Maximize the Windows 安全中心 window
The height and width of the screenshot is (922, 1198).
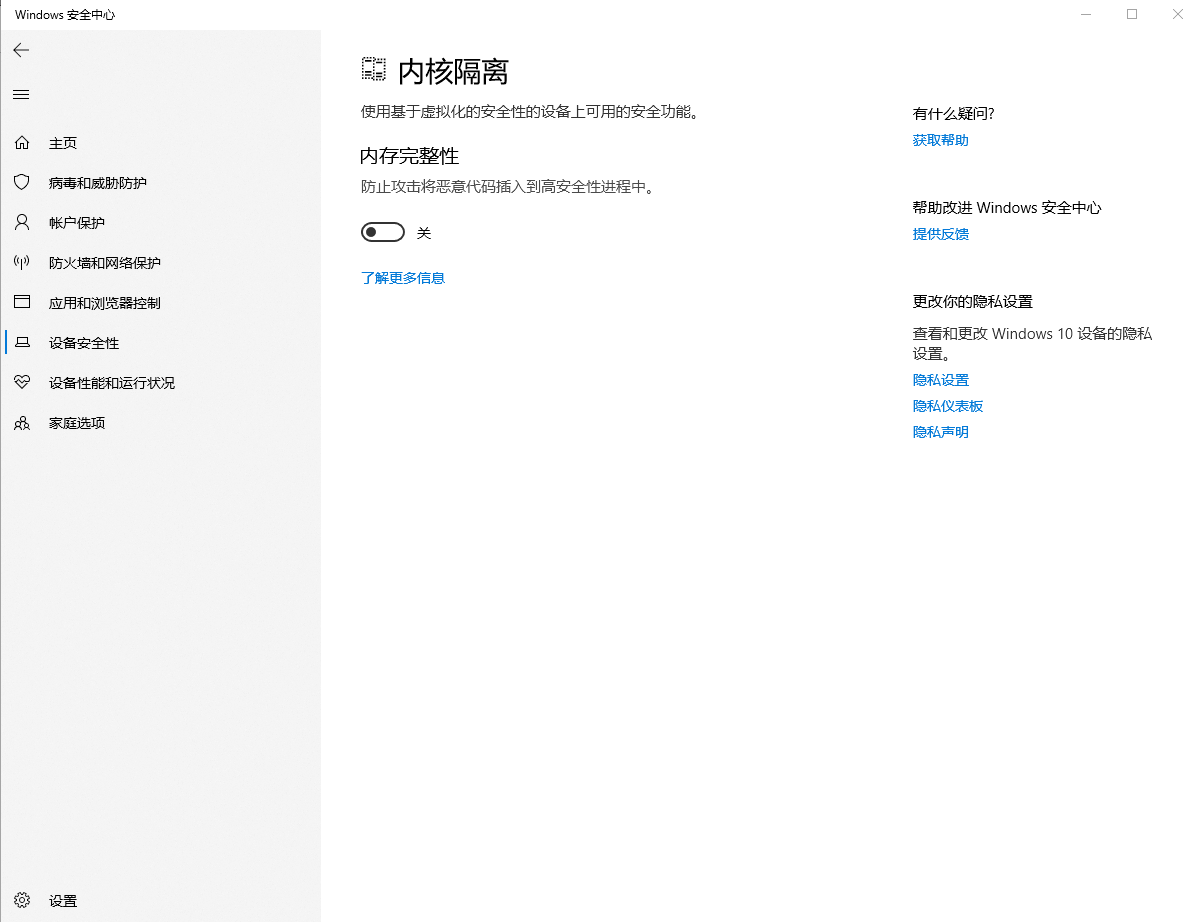1132,15
